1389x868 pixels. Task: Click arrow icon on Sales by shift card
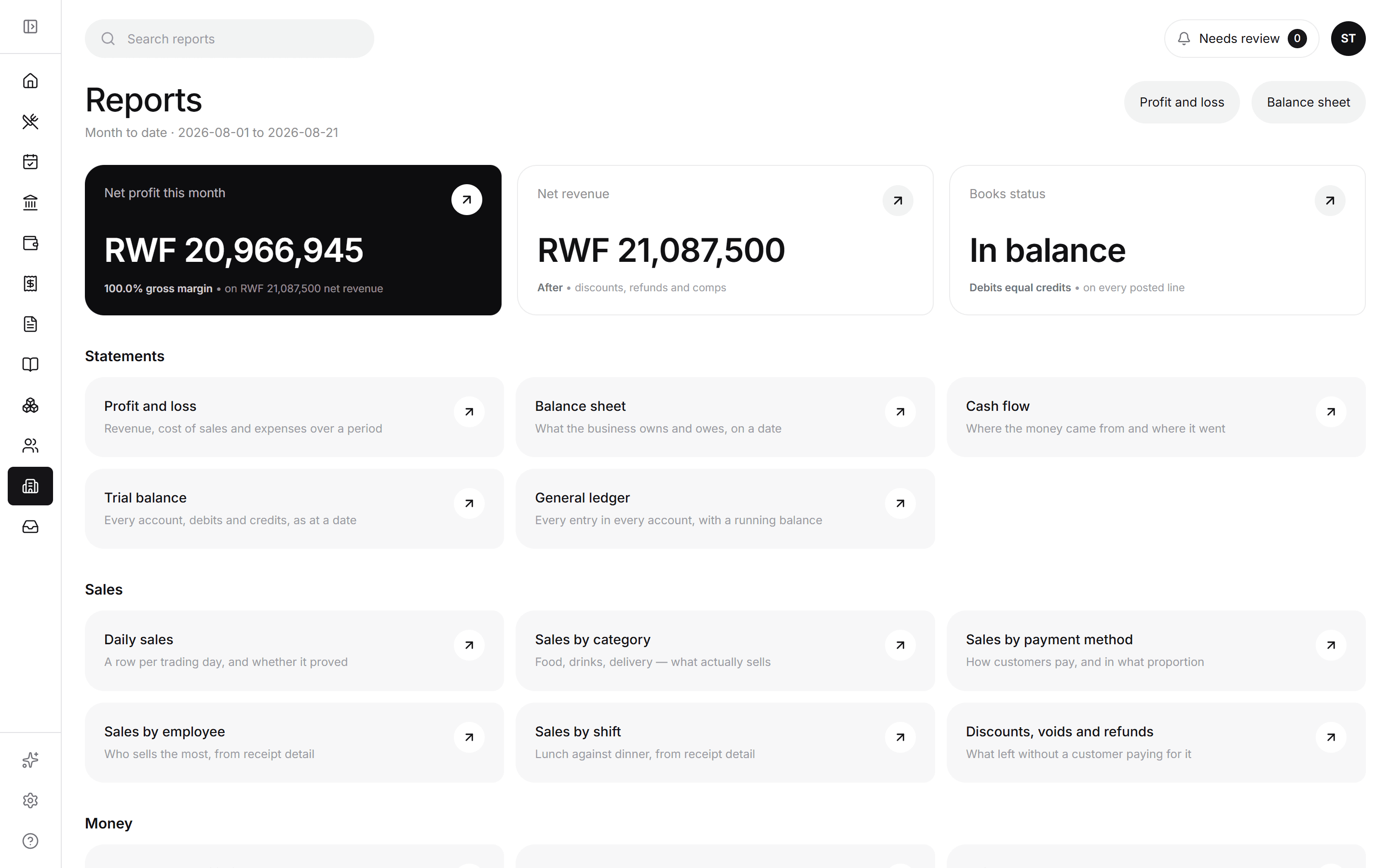900,737
